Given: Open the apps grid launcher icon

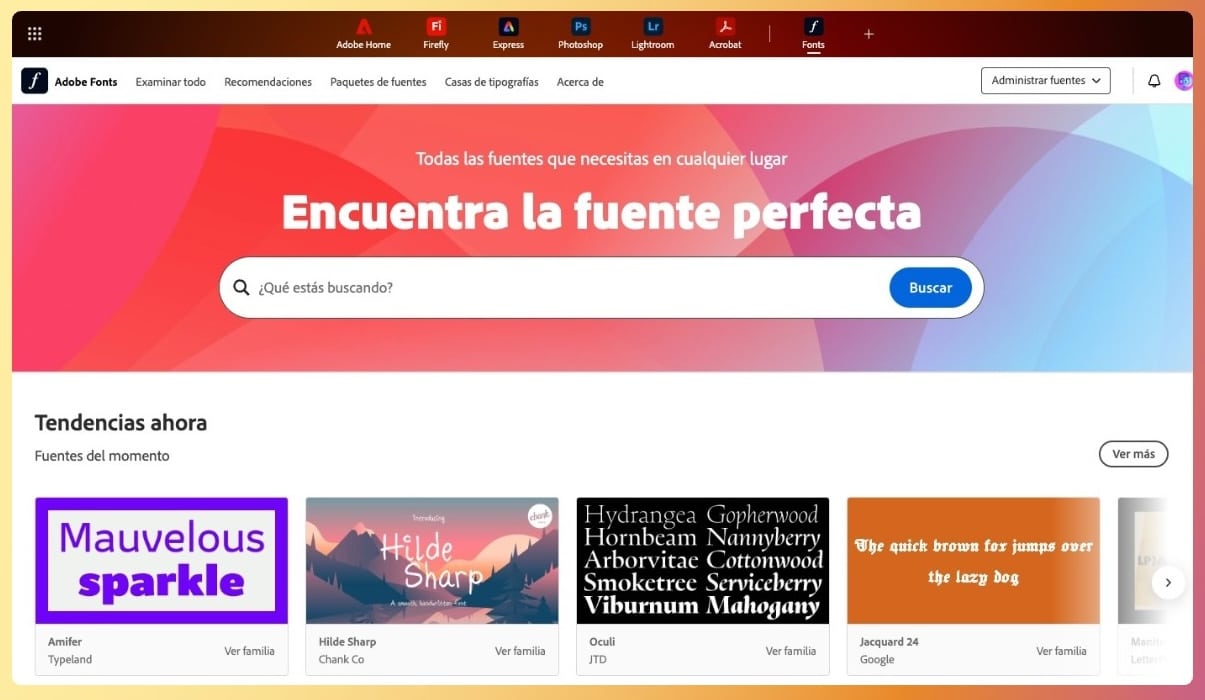Looking at the screenshot, I should tap(34, 34).
